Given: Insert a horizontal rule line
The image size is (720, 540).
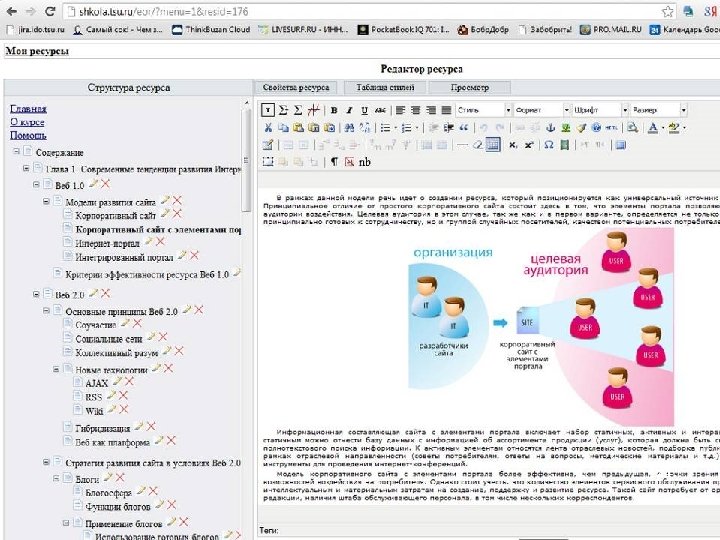Looking at the screenshot, I should (462, 145).
